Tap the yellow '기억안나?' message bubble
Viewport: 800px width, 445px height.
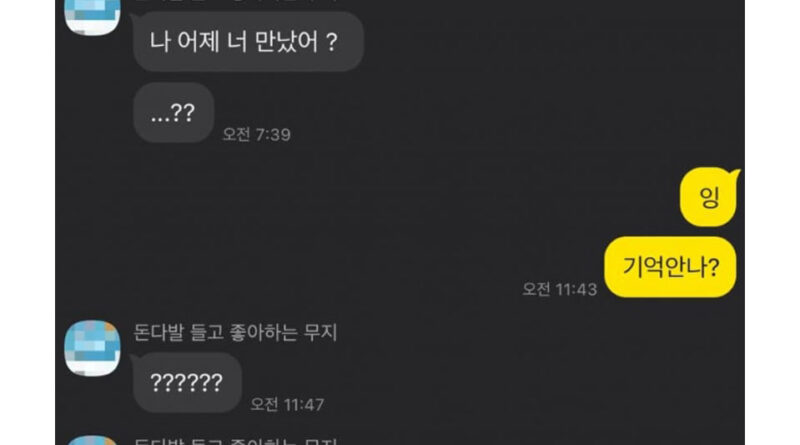[670, 267]
